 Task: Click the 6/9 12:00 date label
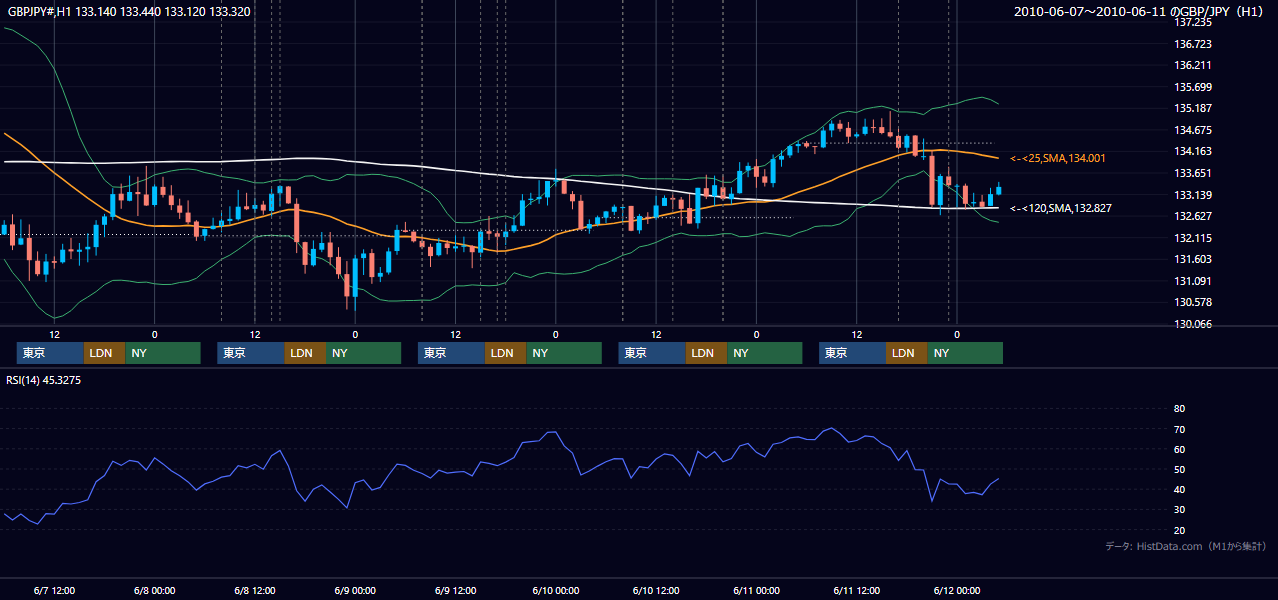point(455,590)
